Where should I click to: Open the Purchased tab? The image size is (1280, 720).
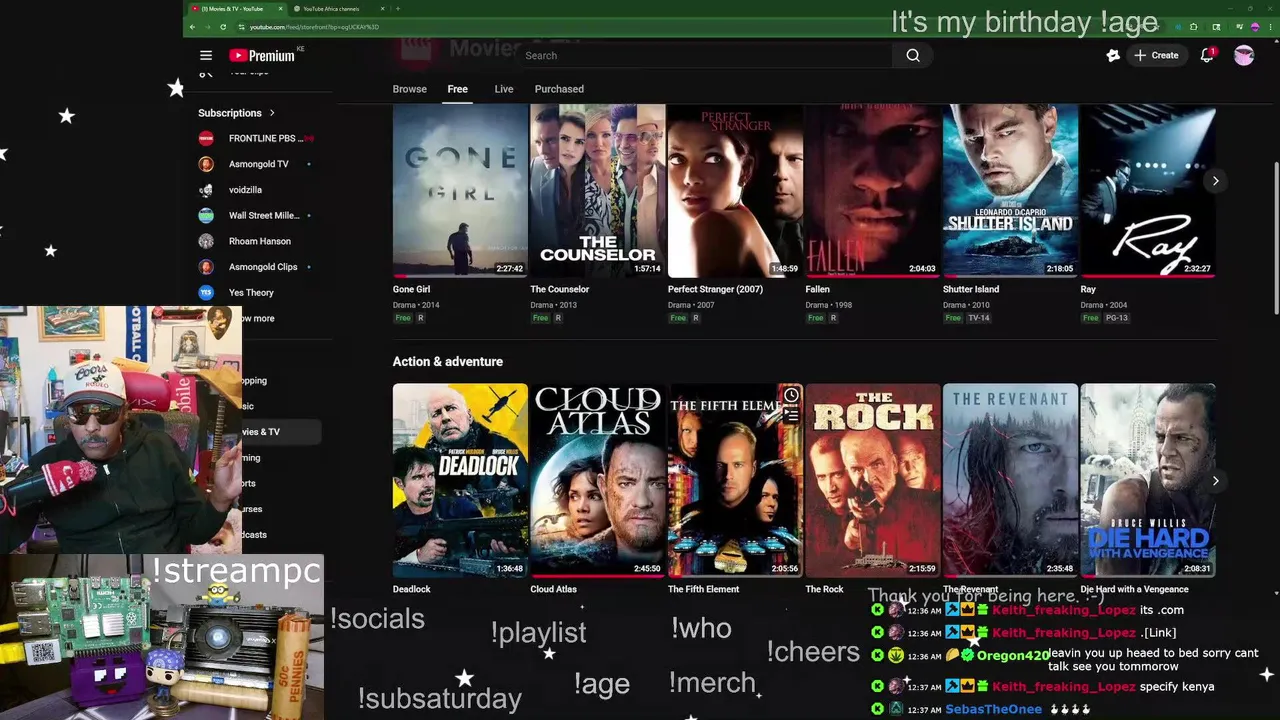point(559,89)
